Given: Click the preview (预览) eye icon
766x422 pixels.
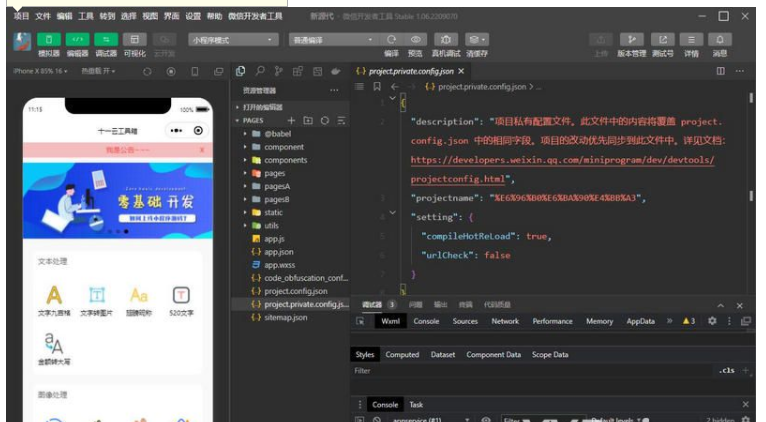Looking at the screenshot, I should tap(416, 39).
